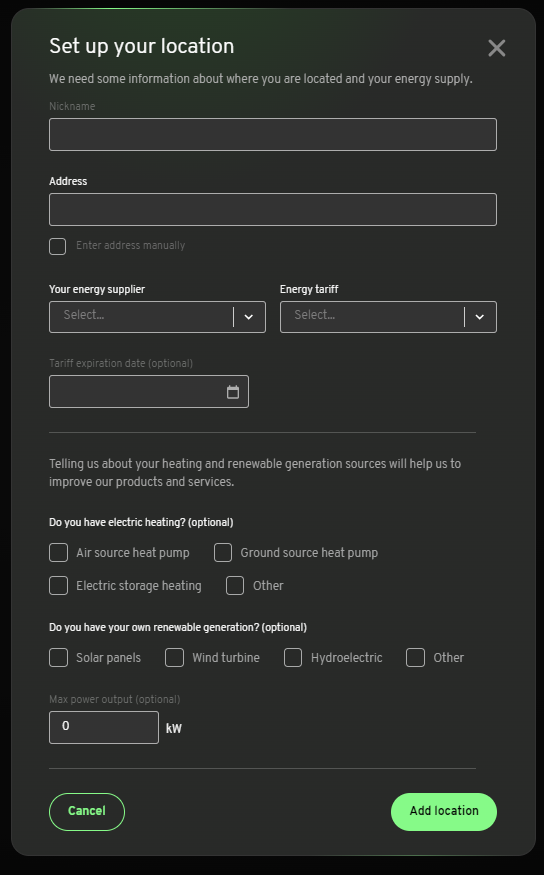This screenshot has height=875, width=544.
Task: Click the Tariff expiration date field
Action: point(149,392)
